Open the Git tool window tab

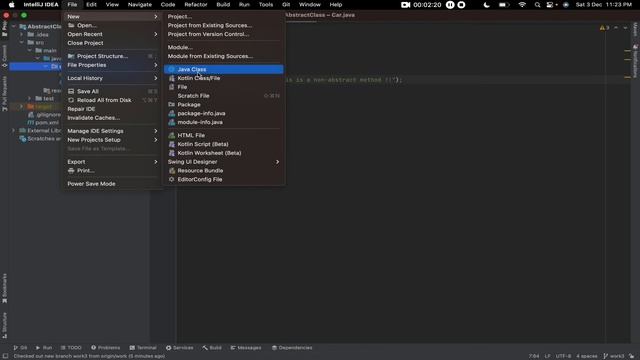(20, 348)
